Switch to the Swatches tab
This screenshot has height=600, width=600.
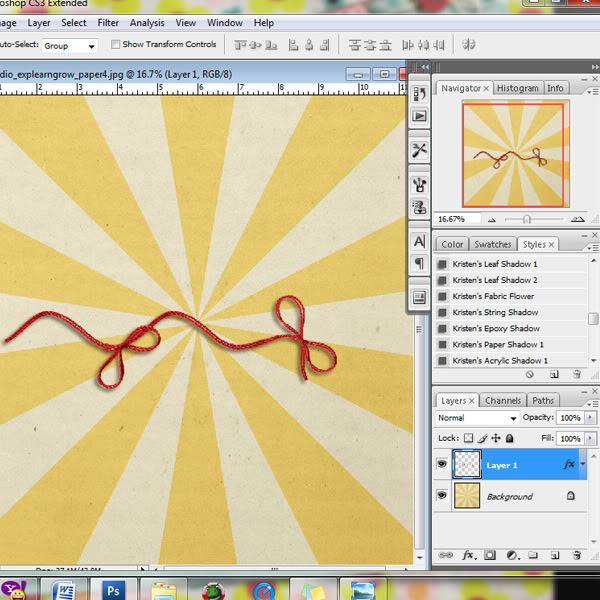(492, 244)
